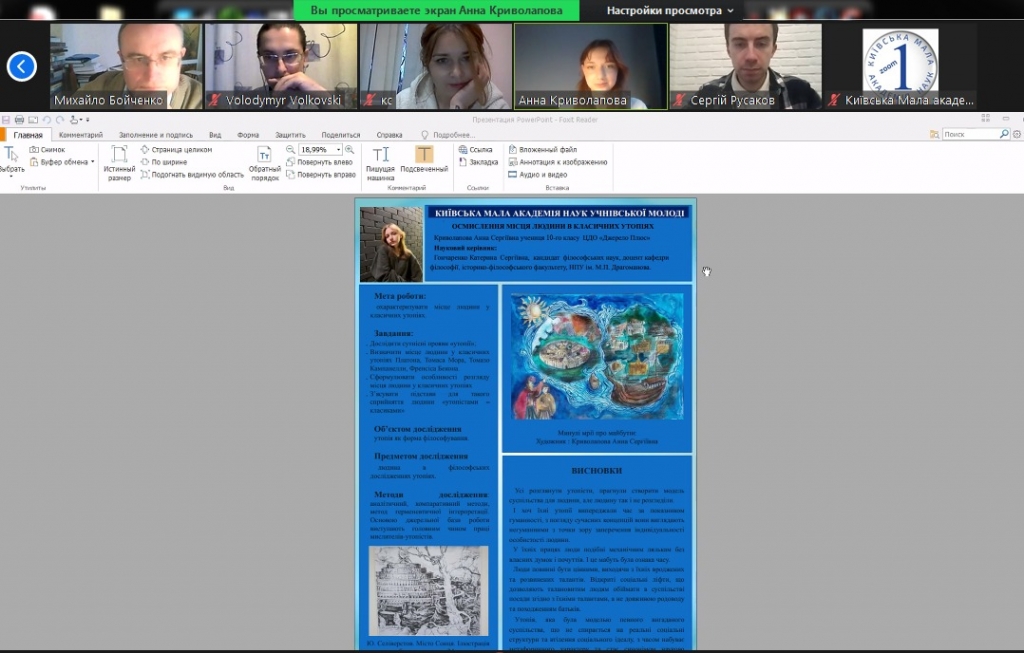
Task: Click the Аудио и видео tool
Action: 537,174
